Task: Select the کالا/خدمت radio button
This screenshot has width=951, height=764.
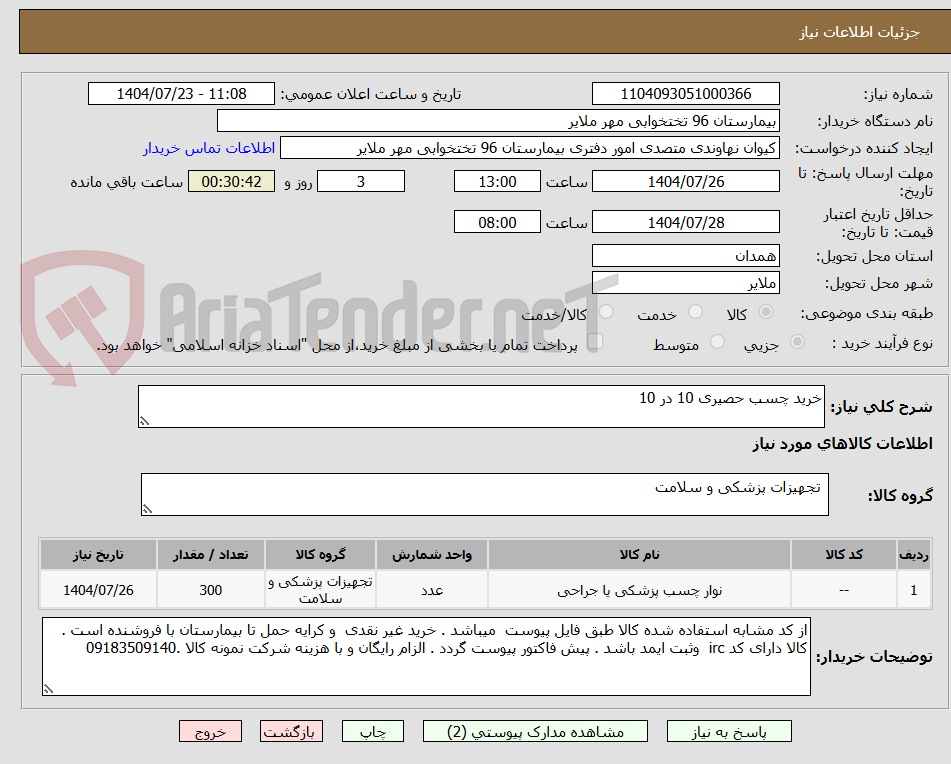Action: pyautogui.click(x=606, y=312)
